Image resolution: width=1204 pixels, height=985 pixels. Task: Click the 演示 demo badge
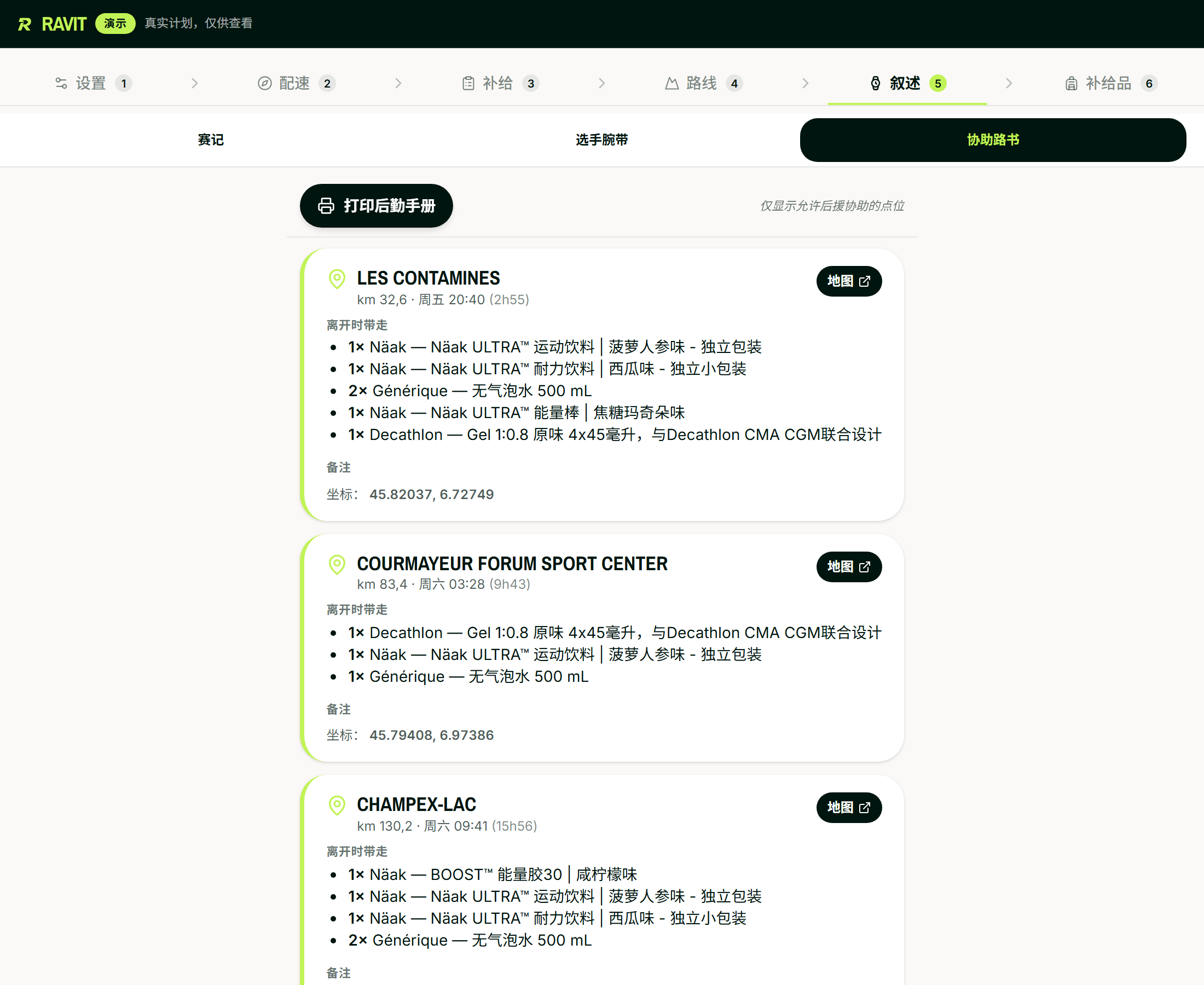(x=115, y=24)
